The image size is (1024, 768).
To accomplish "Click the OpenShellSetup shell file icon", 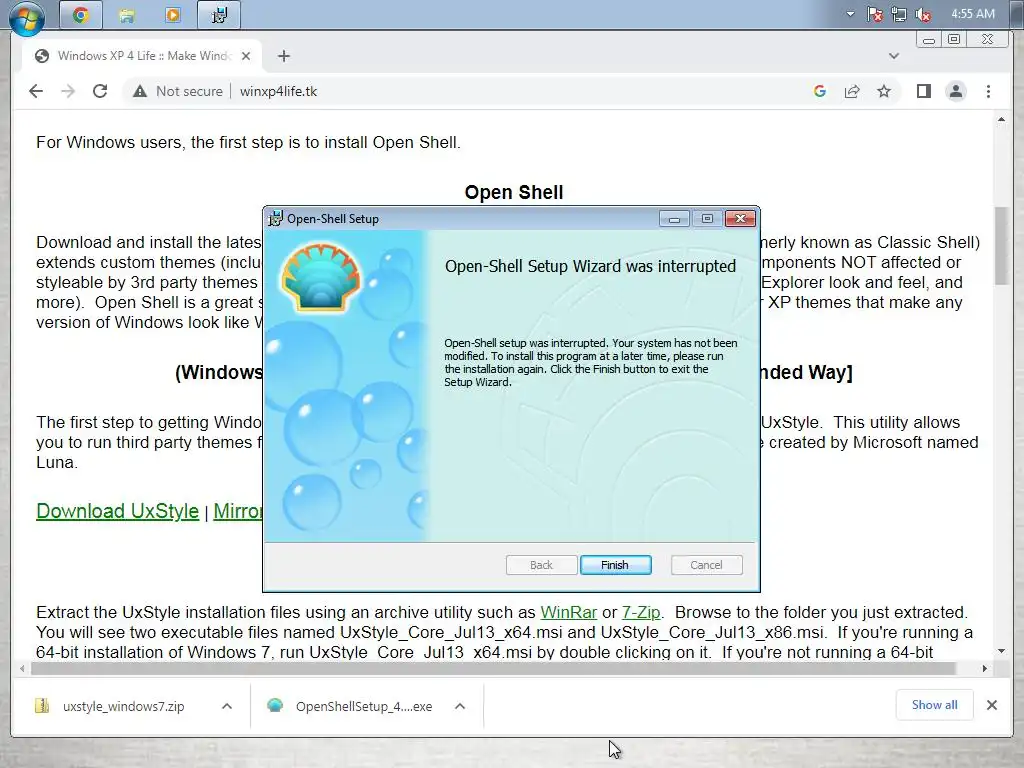I will (275, 705).
